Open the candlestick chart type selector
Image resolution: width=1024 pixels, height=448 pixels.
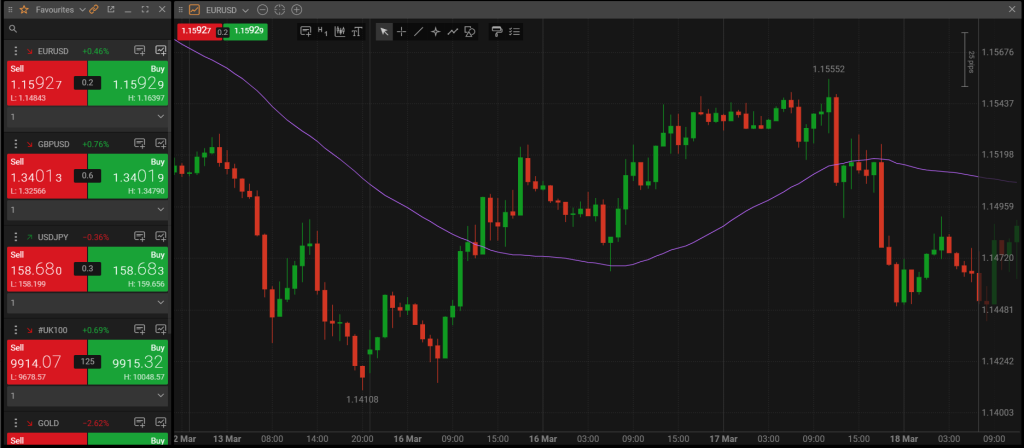click(x=340, y=31)
